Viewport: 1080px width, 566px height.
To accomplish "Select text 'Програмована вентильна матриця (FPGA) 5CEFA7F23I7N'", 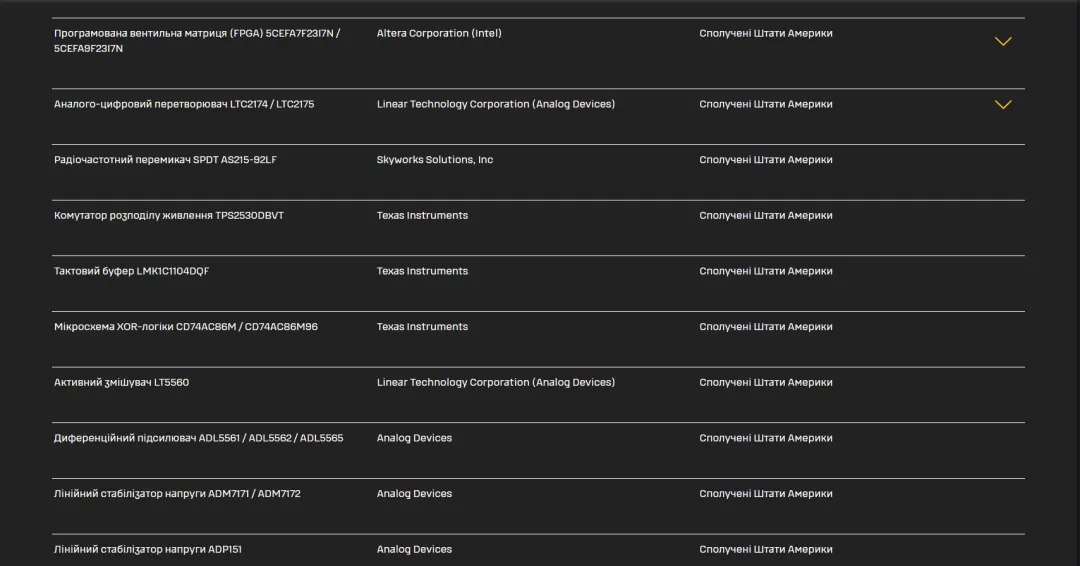I will coord(194,33).
